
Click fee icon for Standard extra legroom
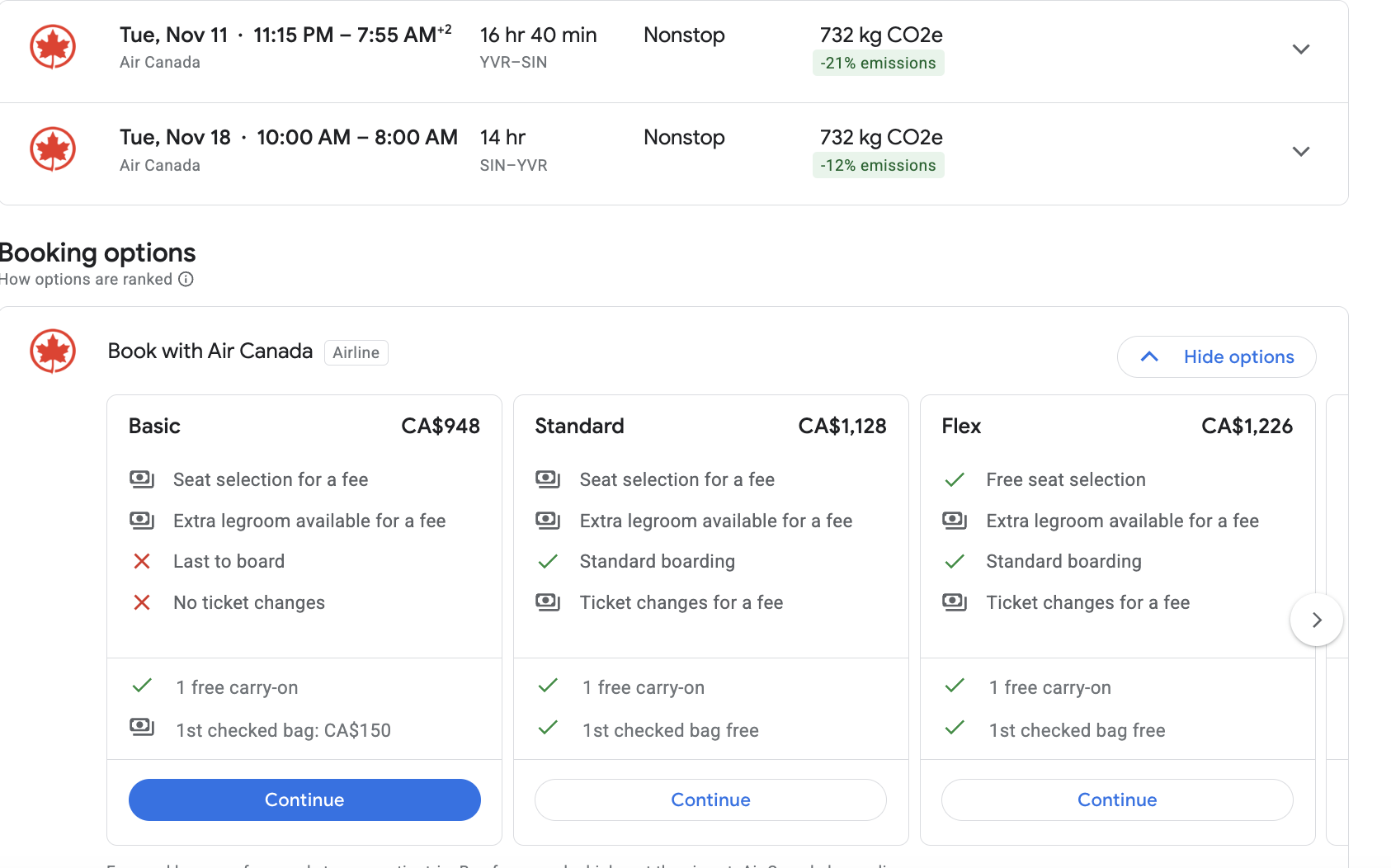(x=548, y=521)
